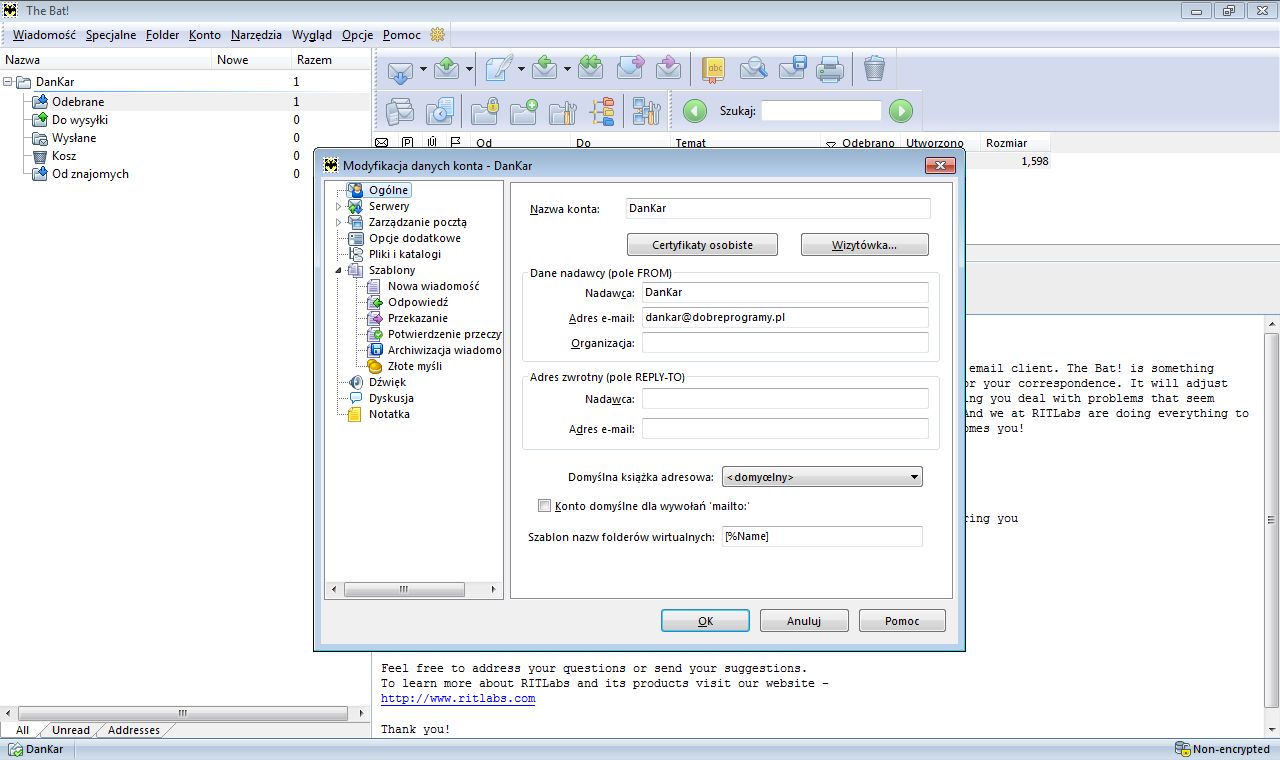Image resolution: width=1280 pixels, height=760 pixels.
Task: Select Dźwięk in the settings tree
Action: coord(387,382)
